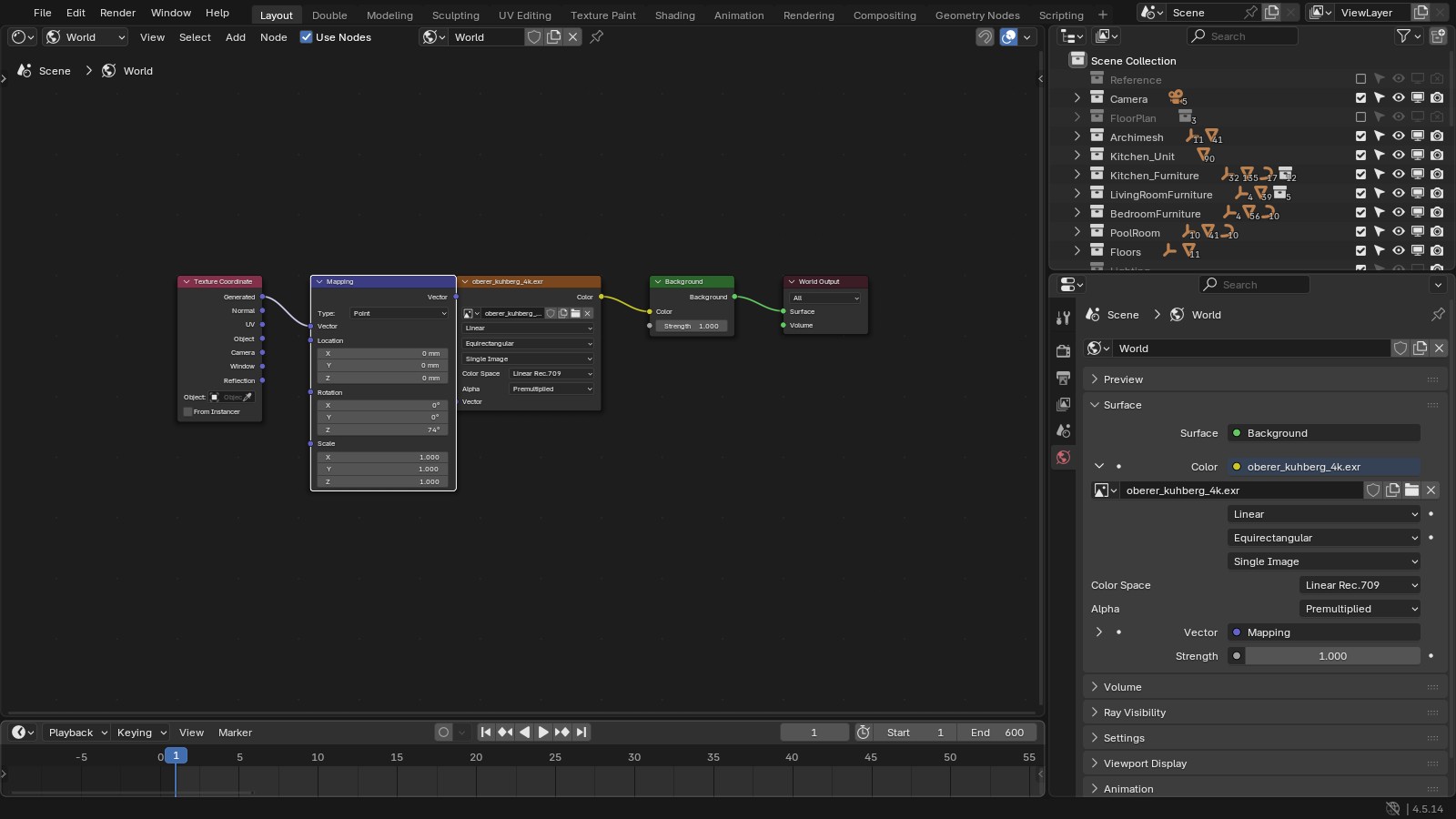Switch to Geometry Nodes workspace tab

pyautogui.click(x=976, y=15)
